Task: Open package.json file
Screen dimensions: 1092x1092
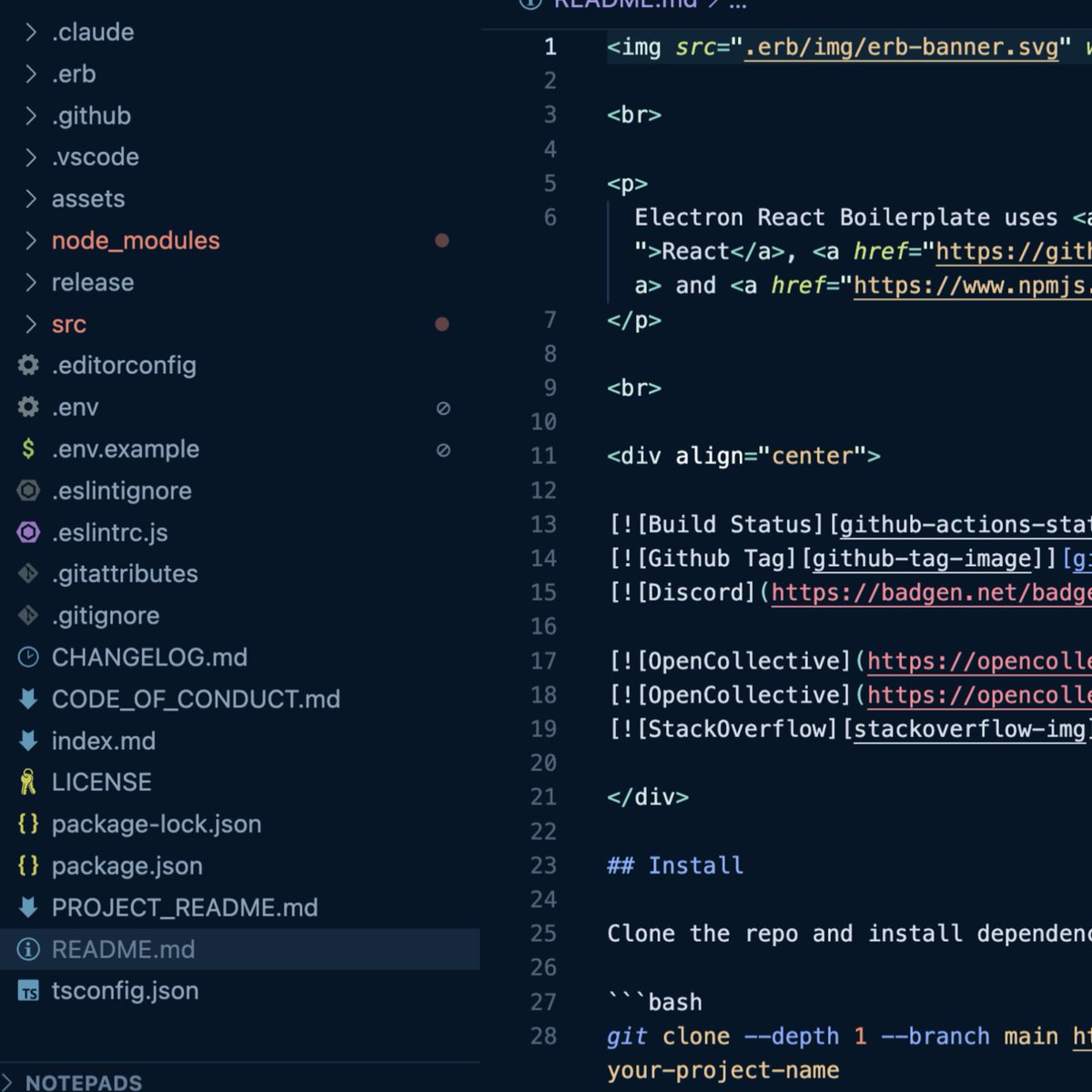Action: 127,866
